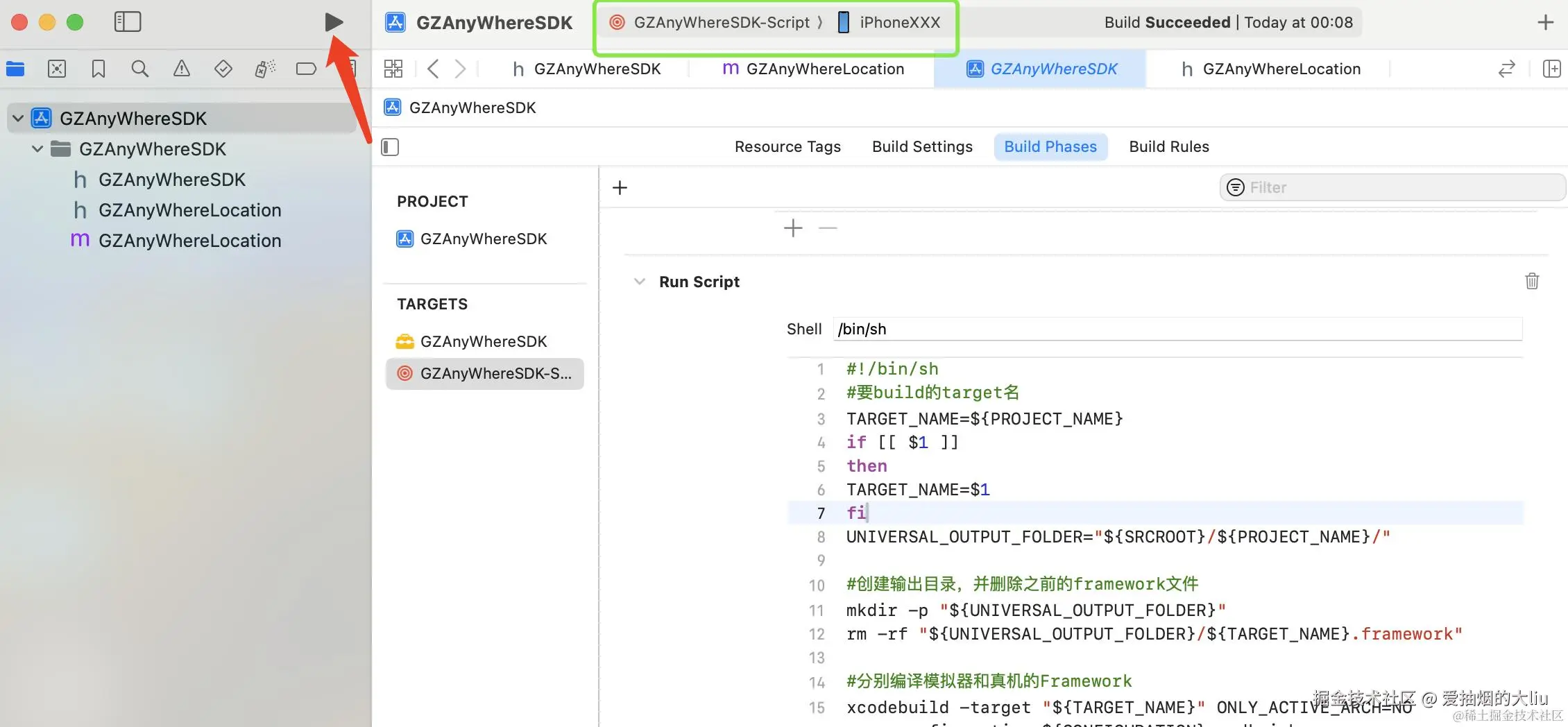Select the GZAnyWhereSDK-S... aggregate target
This screenshot has width=1568, height=727.
click(x=485, y=373)
